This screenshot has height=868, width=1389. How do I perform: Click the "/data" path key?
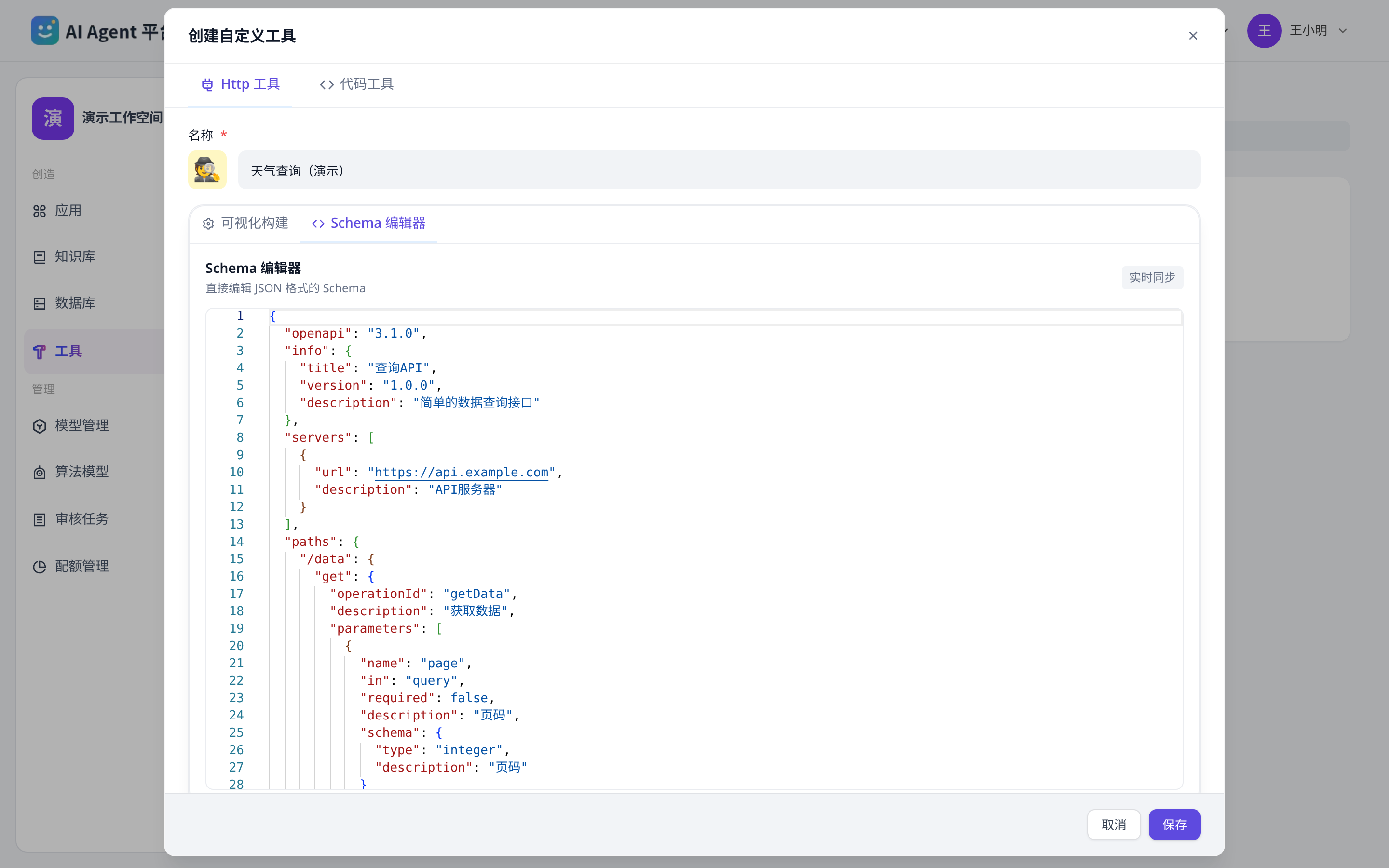326,558
